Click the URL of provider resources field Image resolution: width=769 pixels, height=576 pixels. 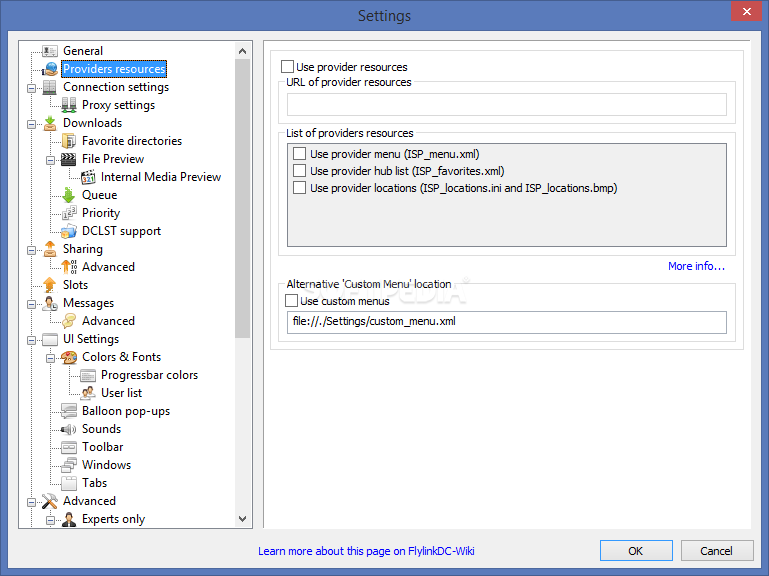click(507, 105)
